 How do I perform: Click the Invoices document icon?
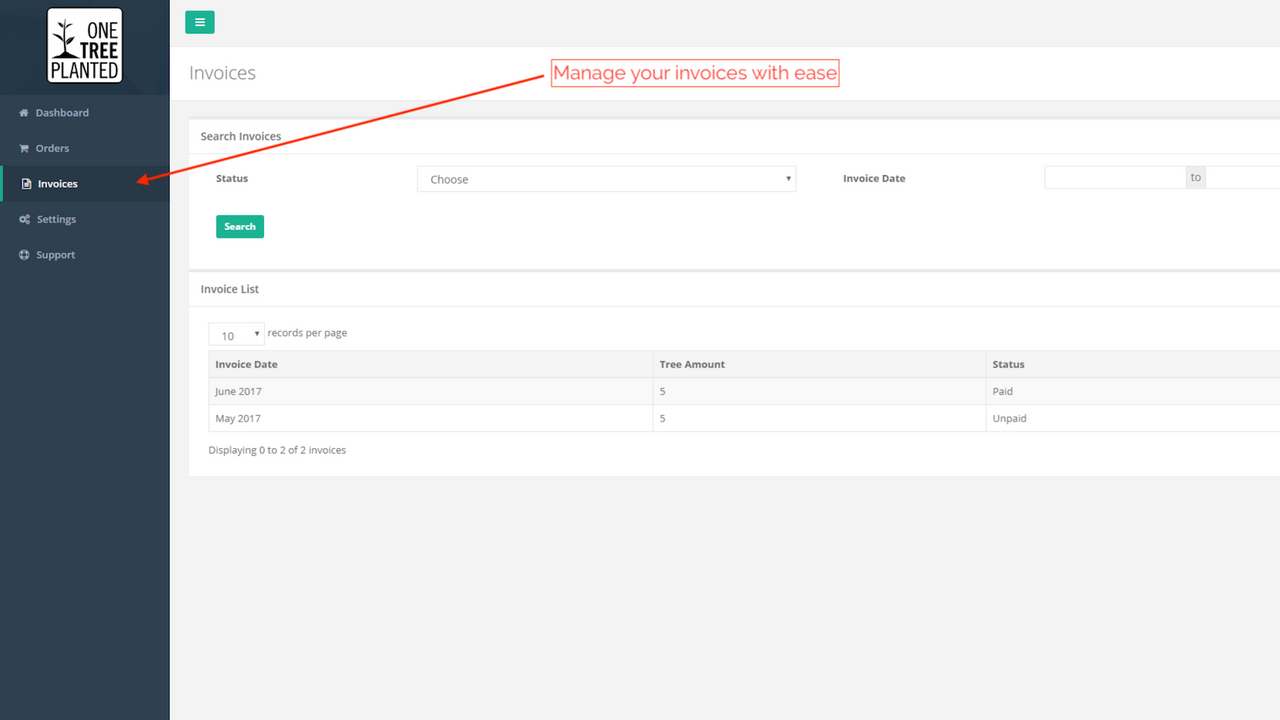click(27, 184)
